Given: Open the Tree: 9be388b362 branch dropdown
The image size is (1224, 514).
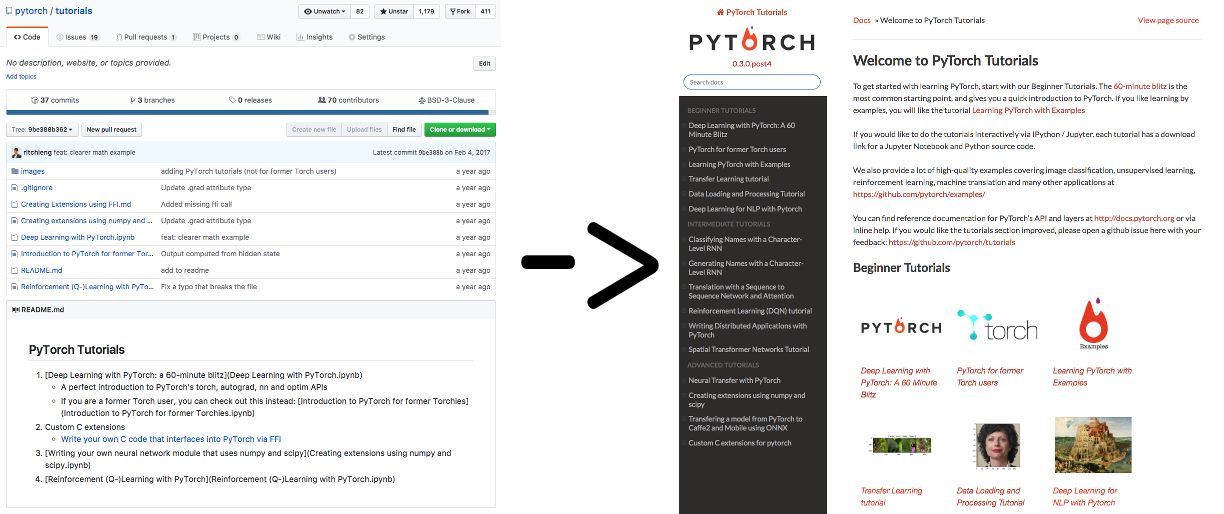Looking at the screenshot, I should [42, 129].
